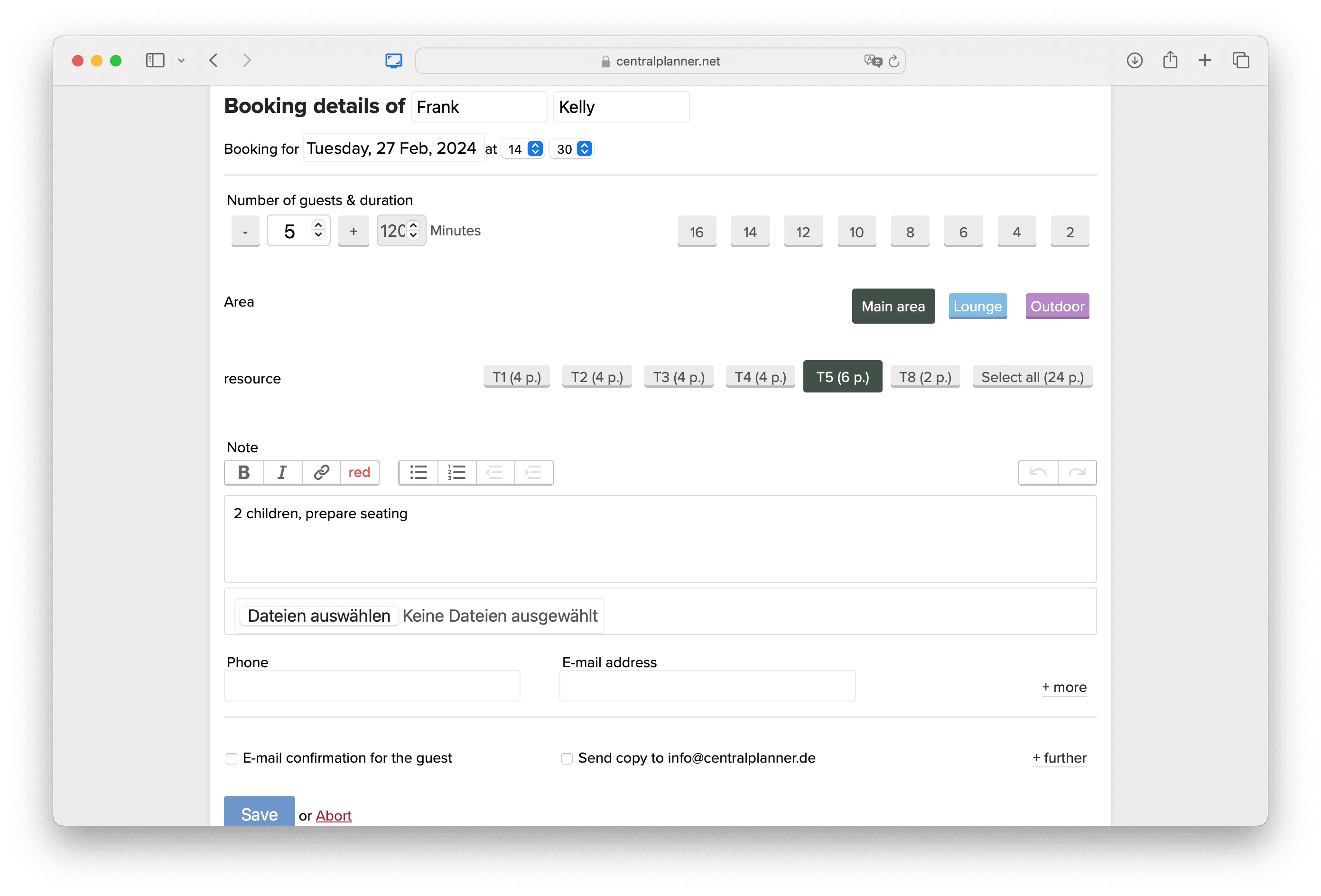The image size is (1321, 896).
Task: Increase guests with the plus button
Action: (354, 232)
